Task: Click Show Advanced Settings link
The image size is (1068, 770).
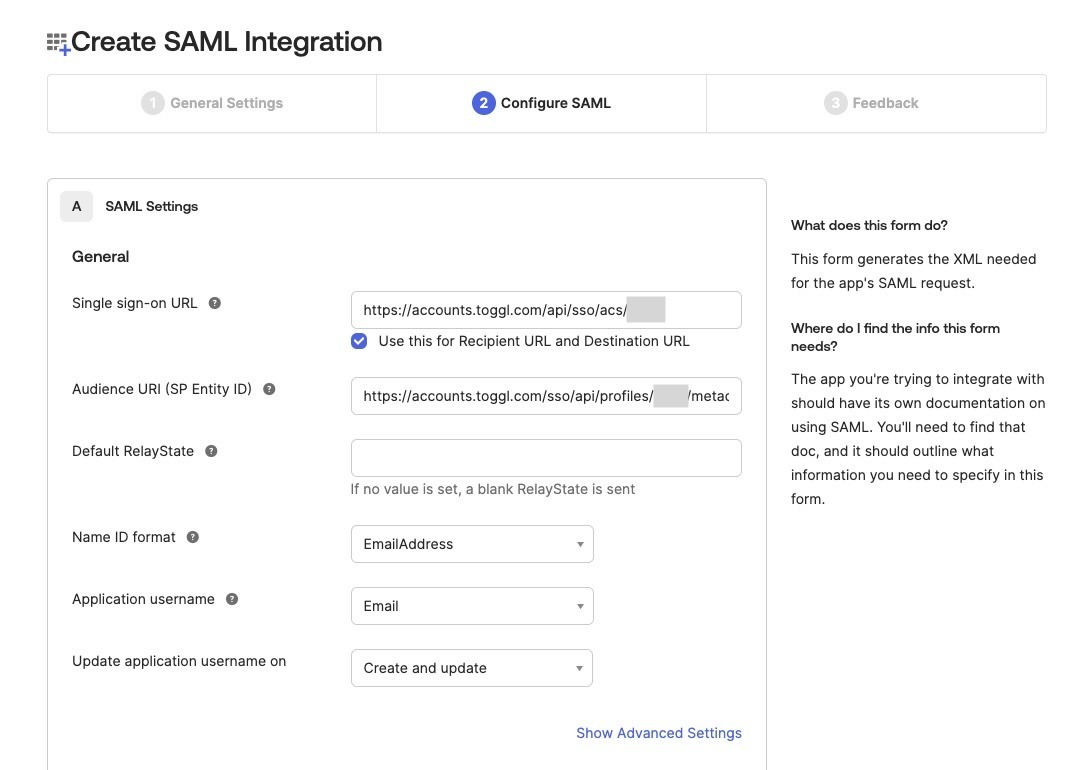Action: (x=658, y=733)
